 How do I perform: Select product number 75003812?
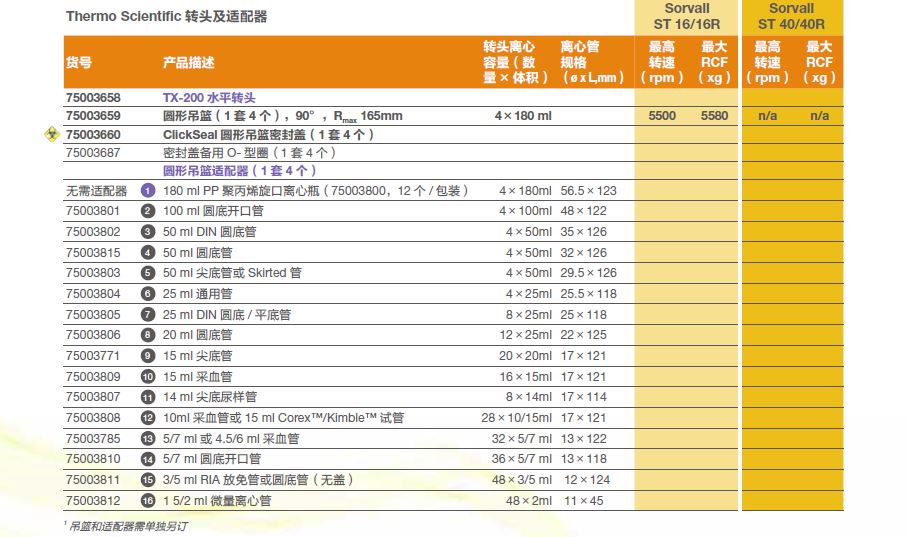pos(92,500)
